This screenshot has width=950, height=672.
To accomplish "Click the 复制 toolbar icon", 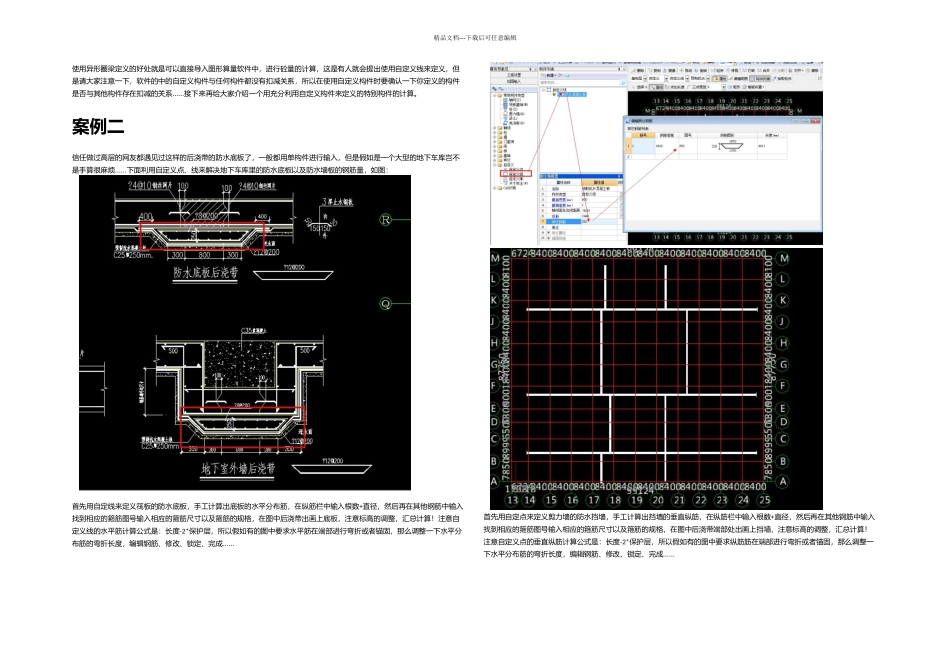I will pyautogui.click(x=654, y=70).
